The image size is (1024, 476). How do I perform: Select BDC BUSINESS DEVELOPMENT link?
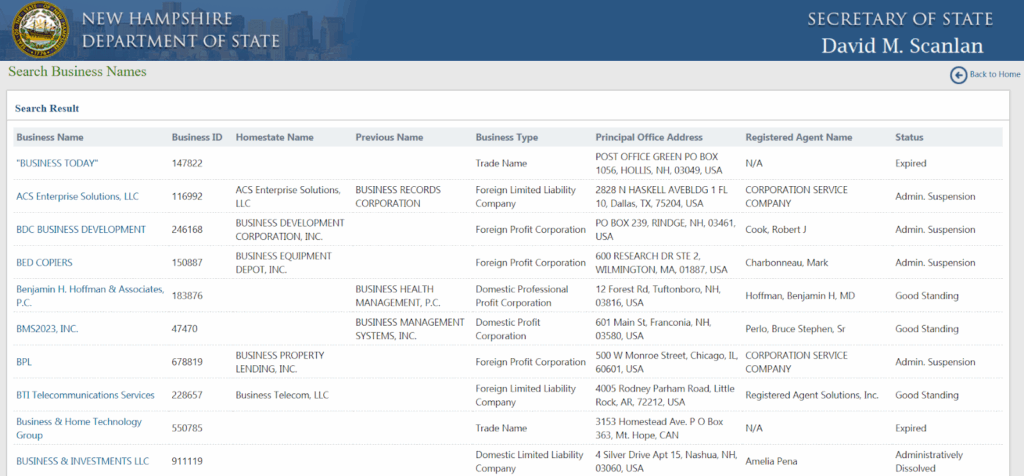[x=81, y=230]
